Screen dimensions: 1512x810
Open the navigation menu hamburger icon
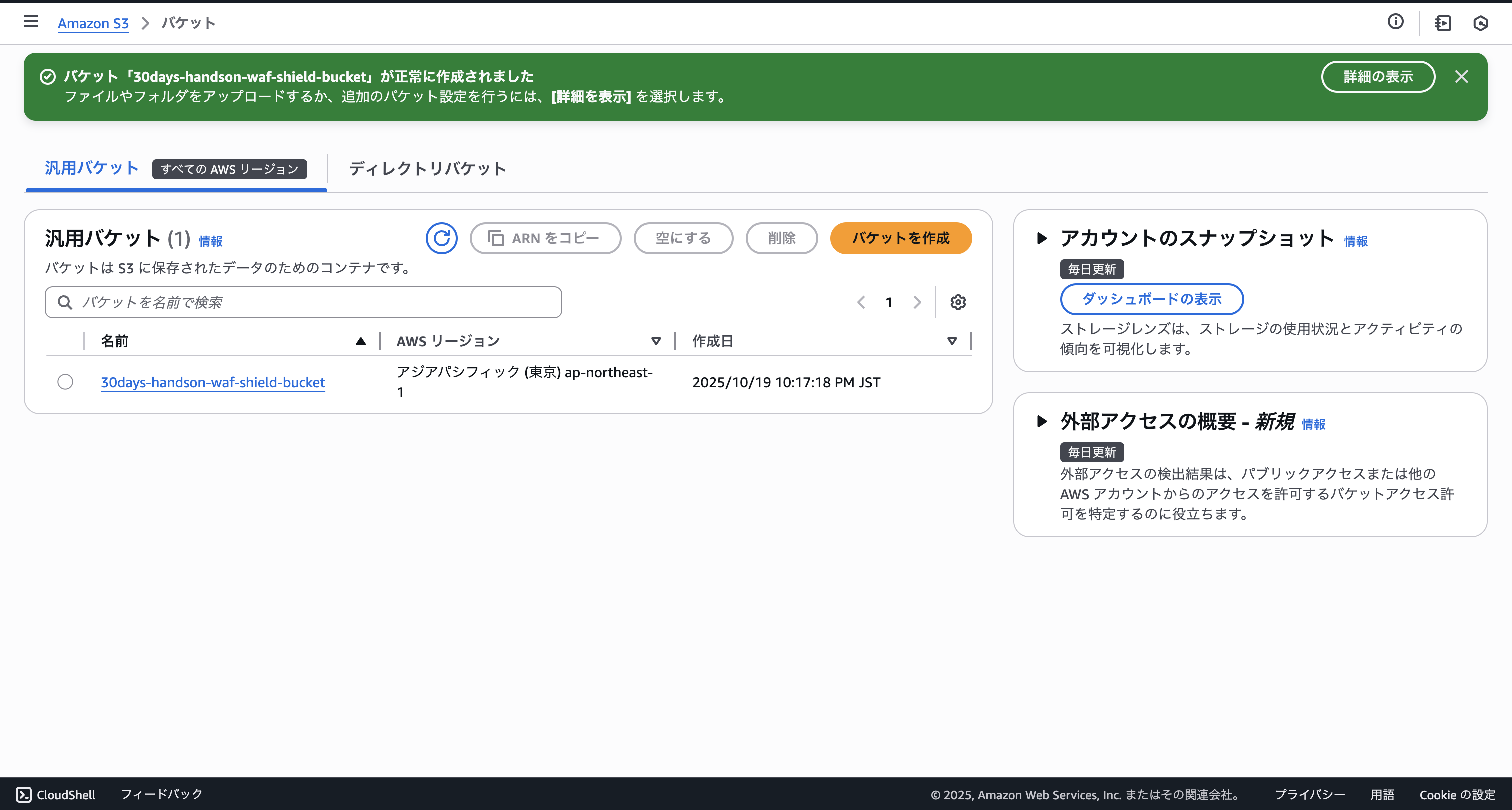tap(30, 22)
